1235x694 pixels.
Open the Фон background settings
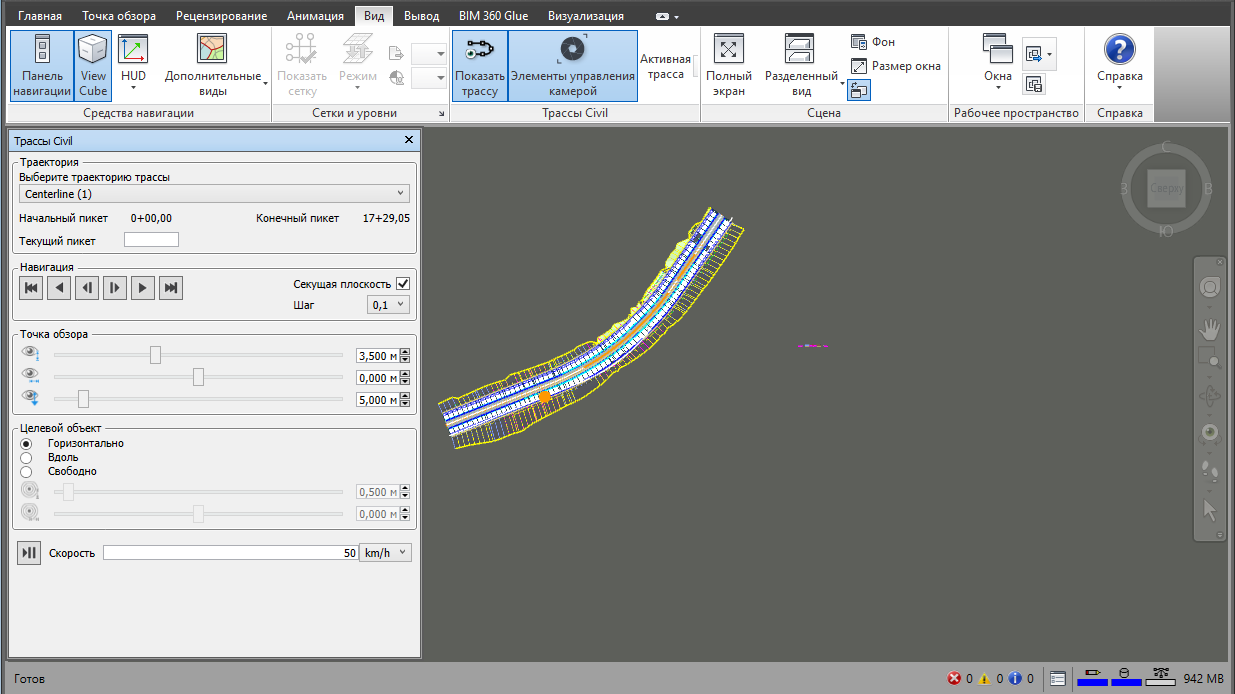pyautogui.click(x=873, y=42)
